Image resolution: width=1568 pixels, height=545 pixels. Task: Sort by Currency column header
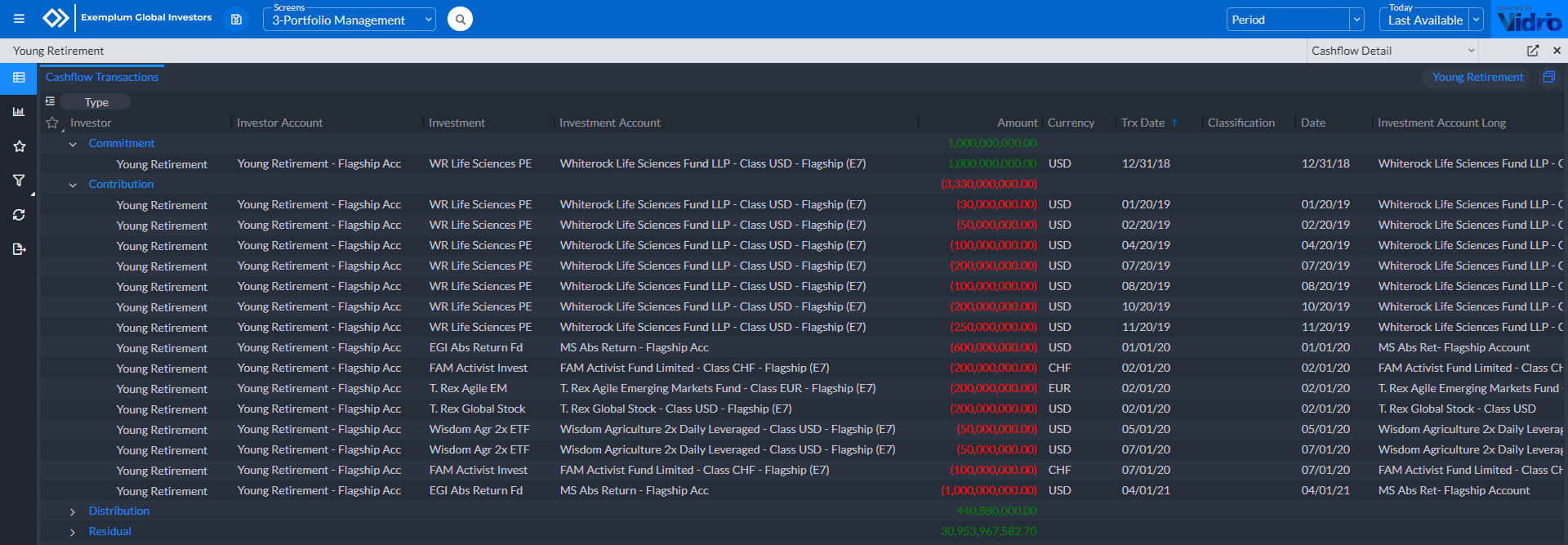[1071, 123]
